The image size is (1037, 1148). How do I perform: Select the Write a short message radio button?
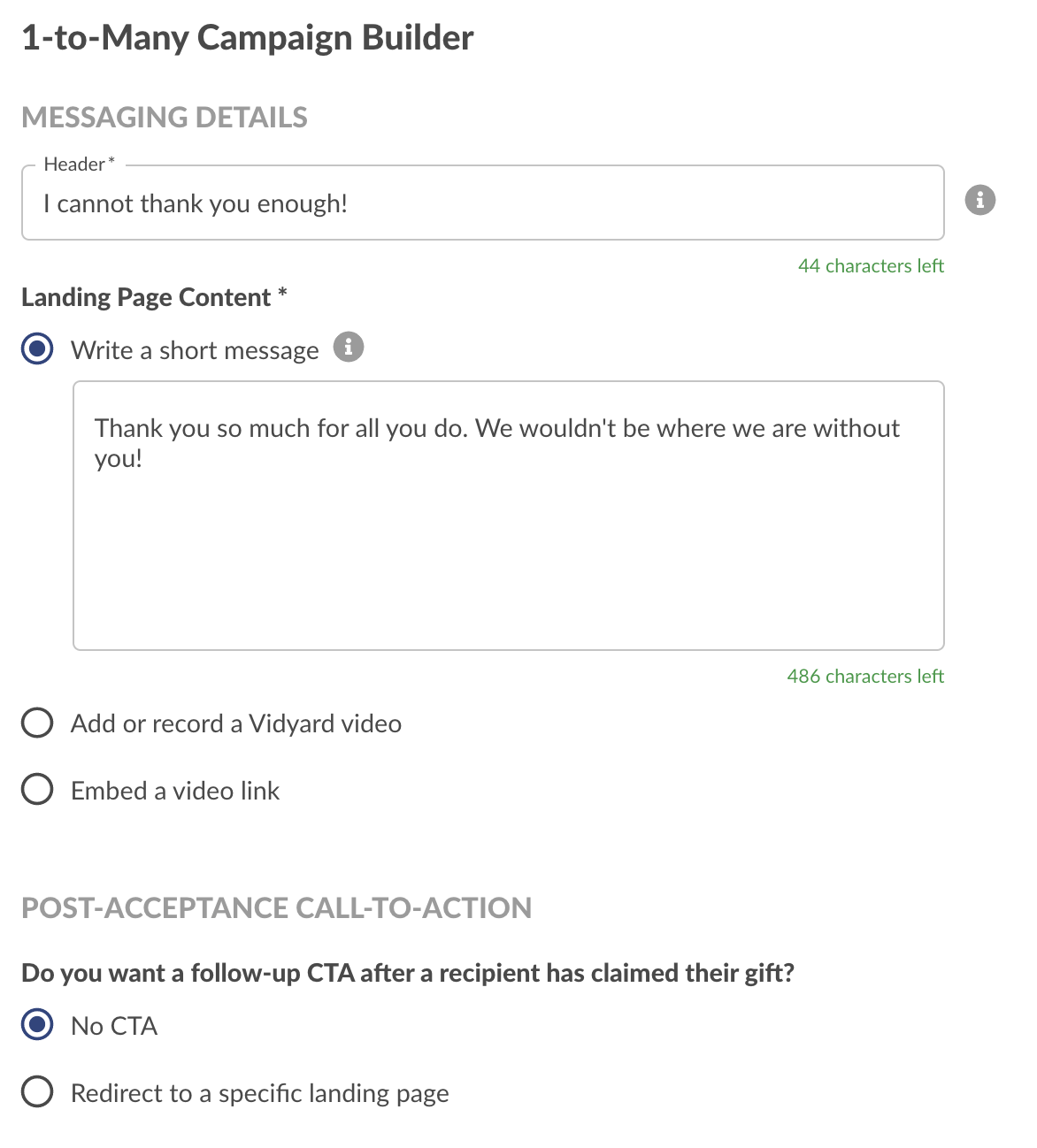37,348
